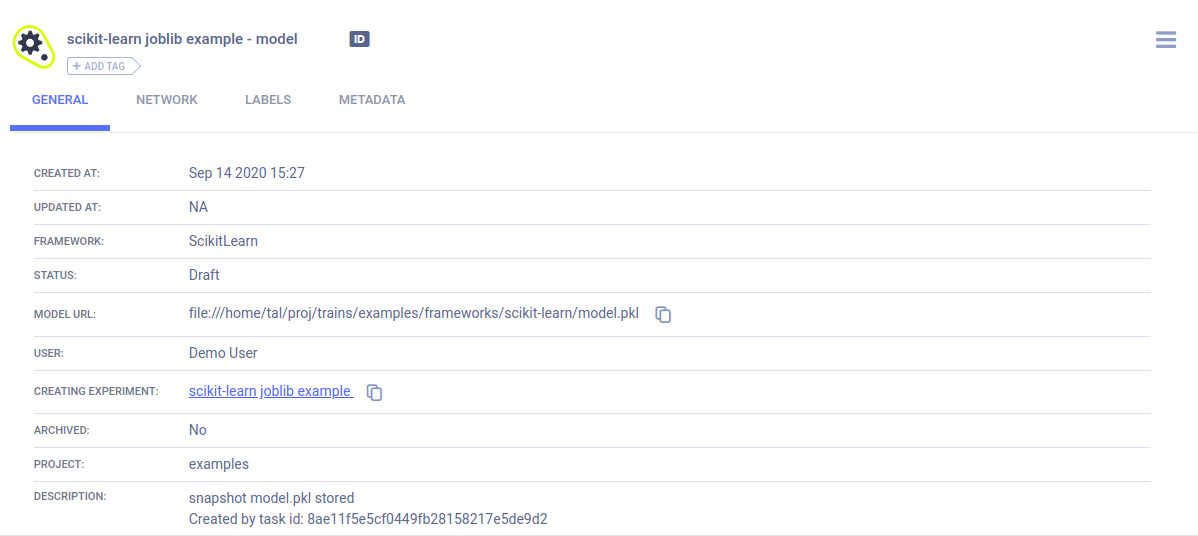The height and width of the screenshot is (536, 1198).
Task: Click the Draft status value
Action: click(204, 275)
